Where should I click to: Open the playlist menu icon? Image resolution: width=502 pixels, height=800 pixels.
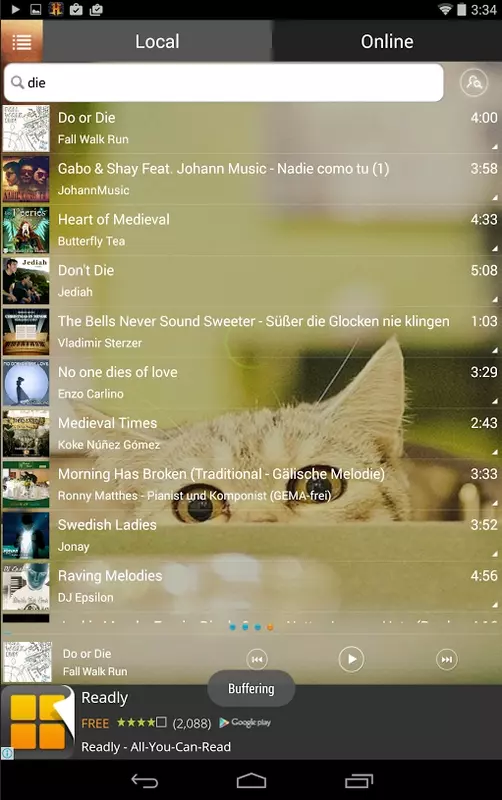point(21,41)
